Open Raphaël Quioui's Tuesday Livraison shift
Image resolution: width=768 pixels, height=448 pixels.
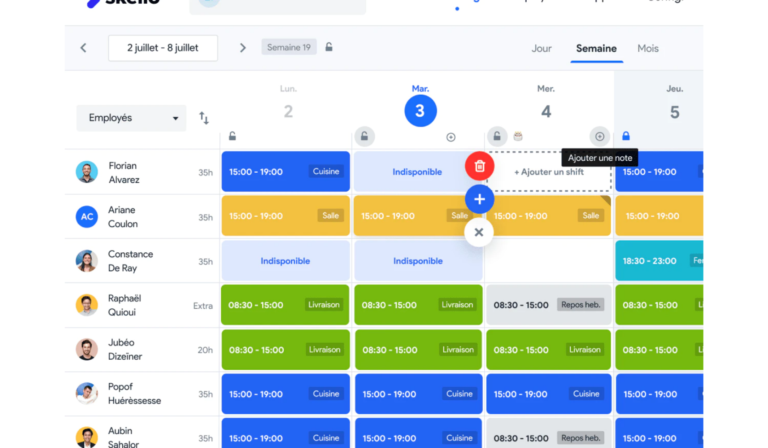tap(418, 305)
